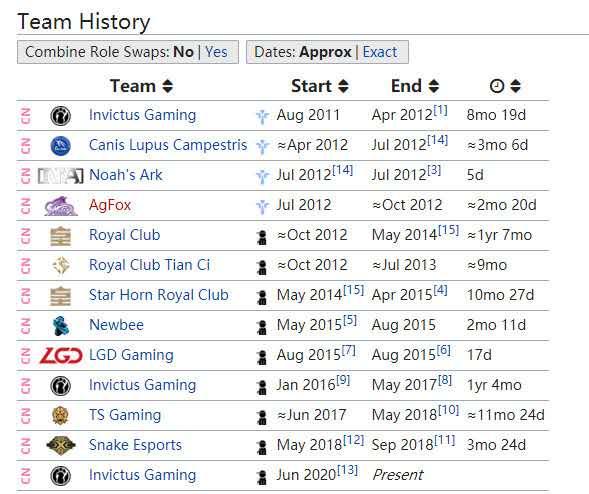Select Approx for Dates display

click(x=325, y=52)
